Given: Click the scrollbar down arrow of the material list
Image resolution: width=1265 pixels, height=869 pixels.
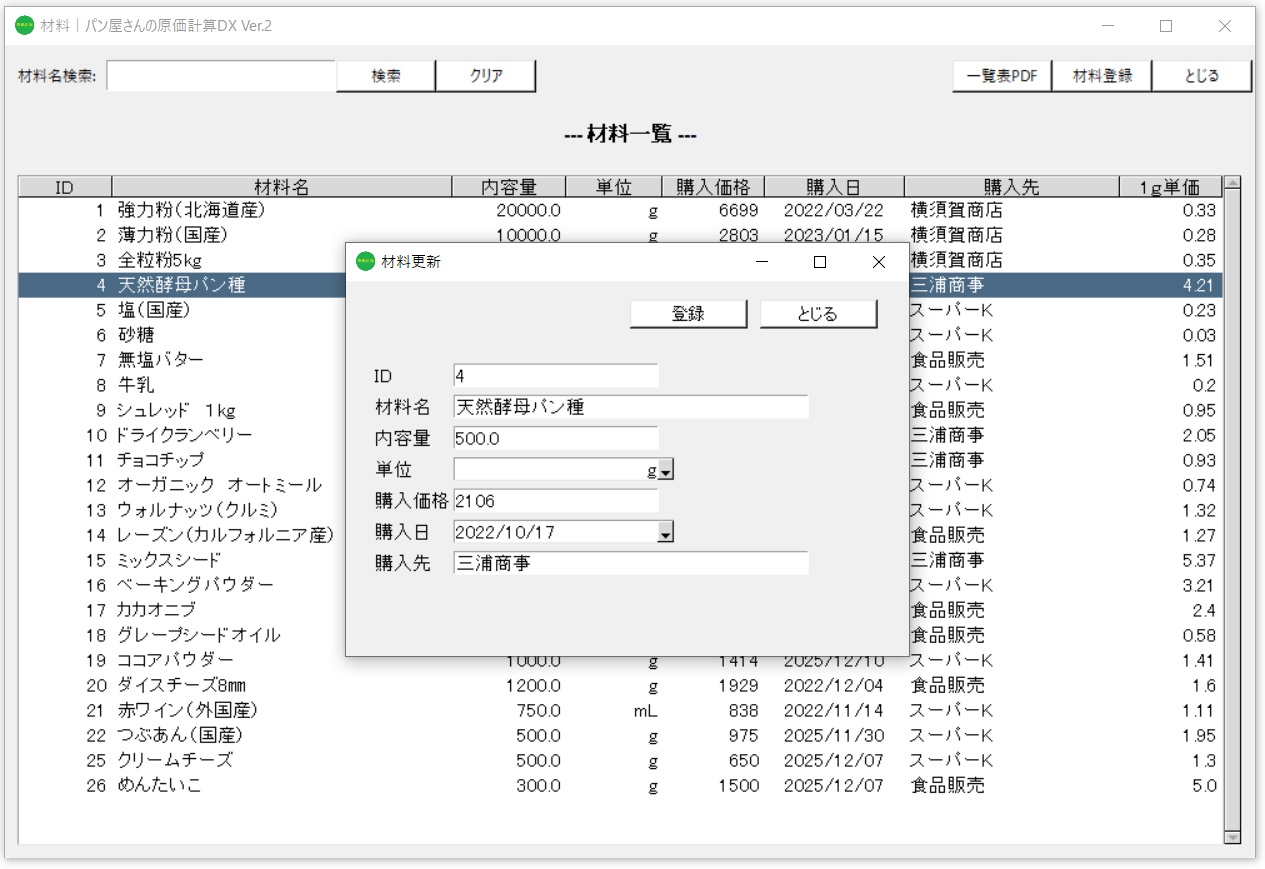Looking at the screenshot, I should pos(1231,836).
